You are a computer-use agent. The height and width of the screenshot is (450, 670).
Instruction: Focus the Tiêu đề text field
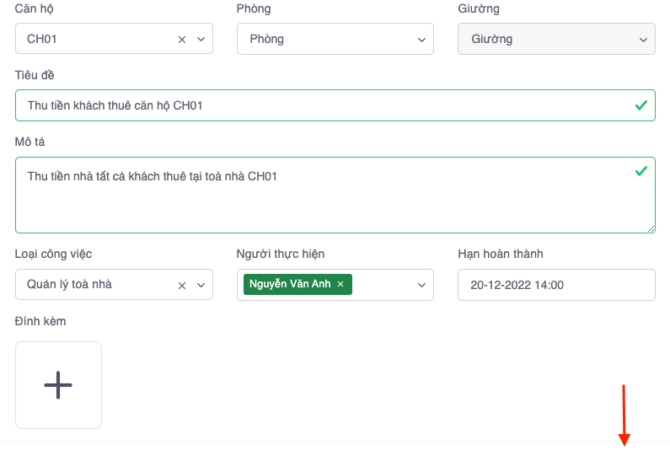coord(320,105)
